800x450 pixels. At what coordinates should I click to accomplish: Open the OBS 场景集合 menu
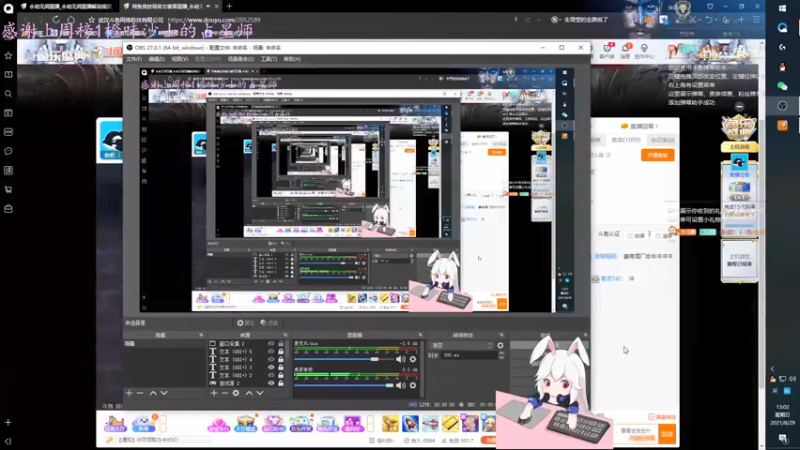[x=240, y=59]
